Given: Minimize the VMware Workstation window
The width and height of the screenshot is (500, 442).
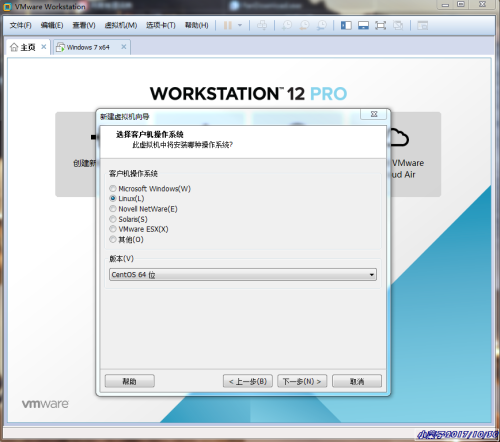Looking at the screenshot, I should [x=445, y=5].
